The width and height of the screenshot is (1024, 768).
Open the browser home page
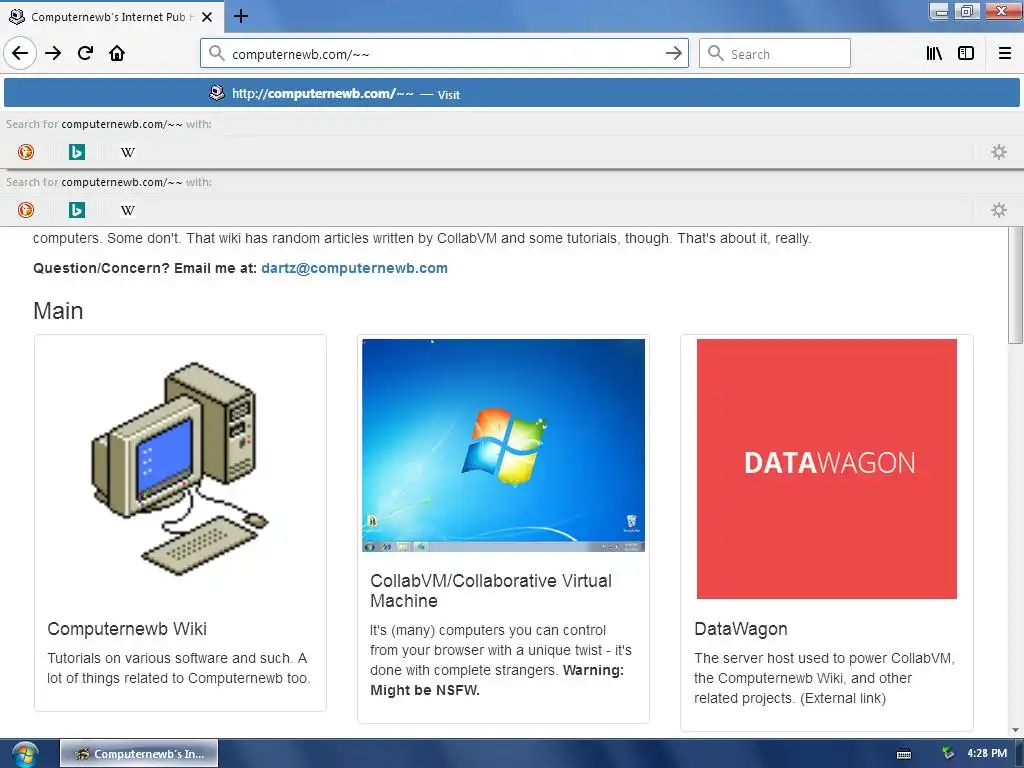(117, 53)
